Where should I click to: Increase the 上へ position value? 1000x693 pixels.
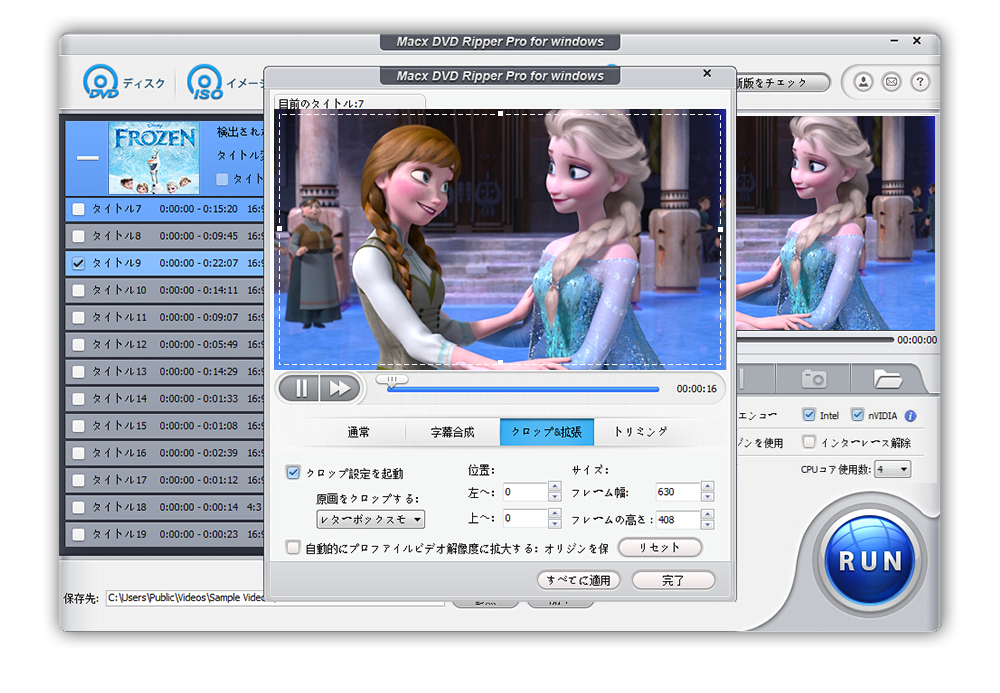pyautogui.click(x=555, y=514)
